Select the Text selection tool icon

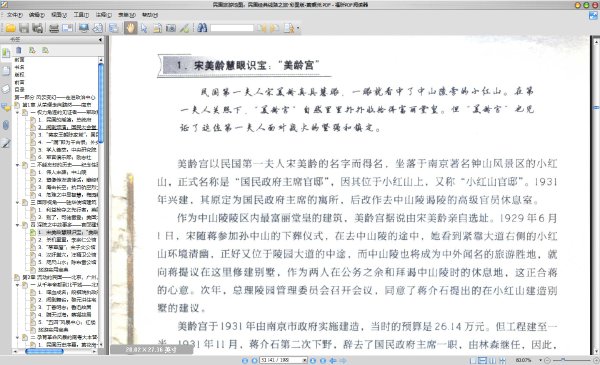[157, 28]
